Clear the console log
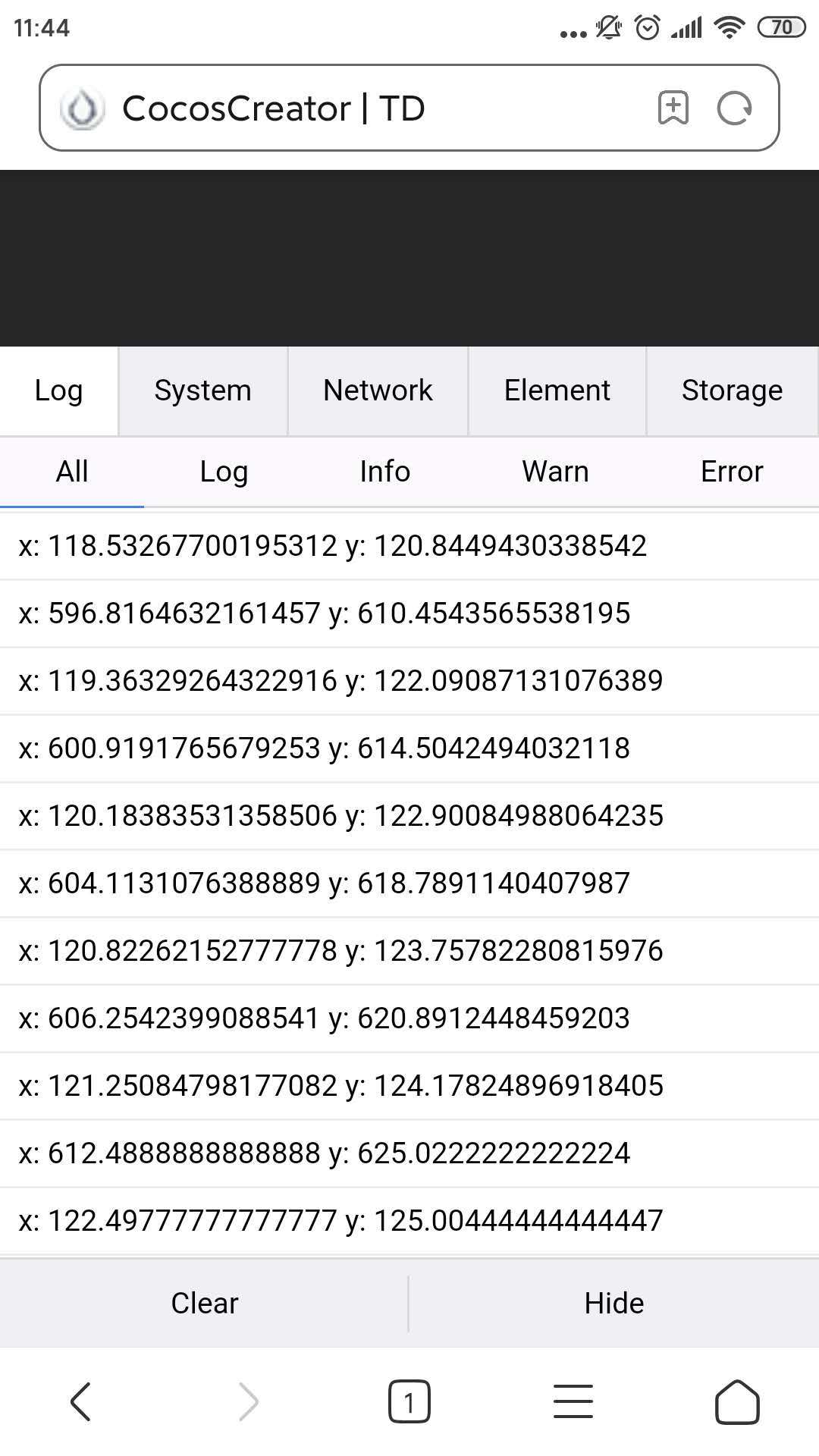 pyautogui.click(x=204, y=1304)
